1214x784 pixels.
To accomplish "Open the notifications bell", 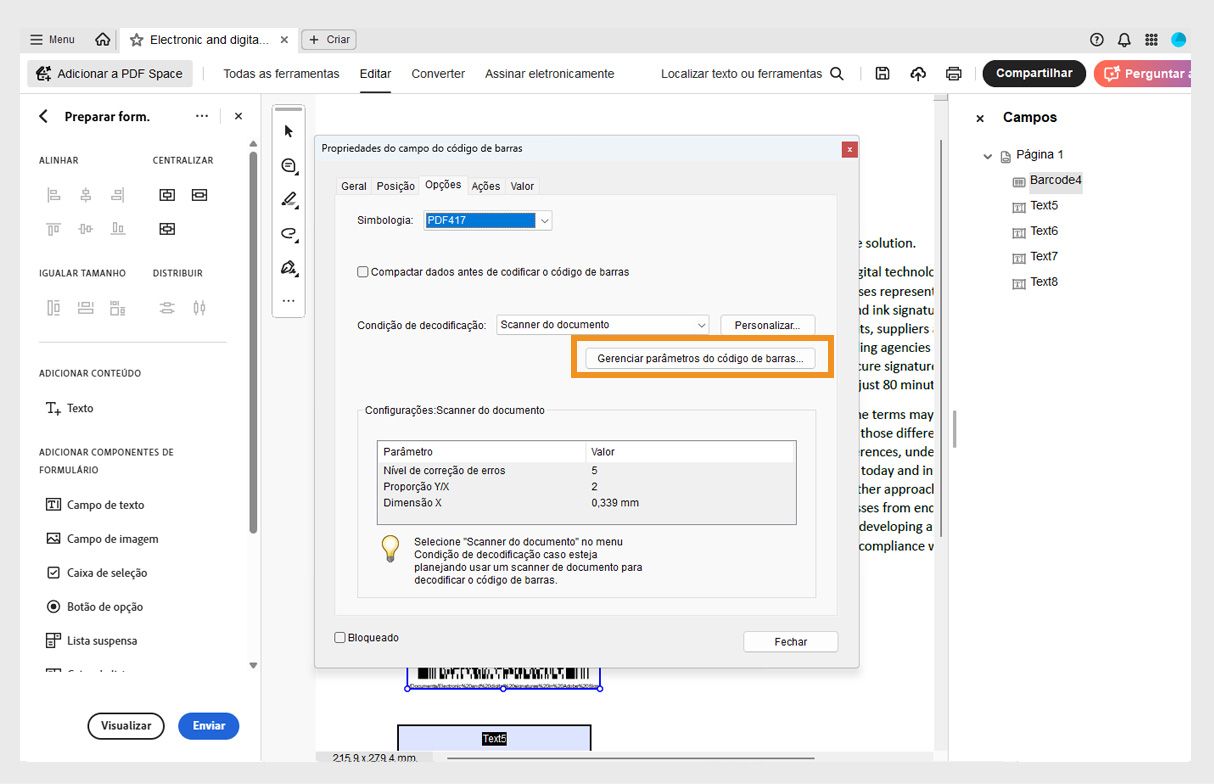I will [x=1123, y=39].
